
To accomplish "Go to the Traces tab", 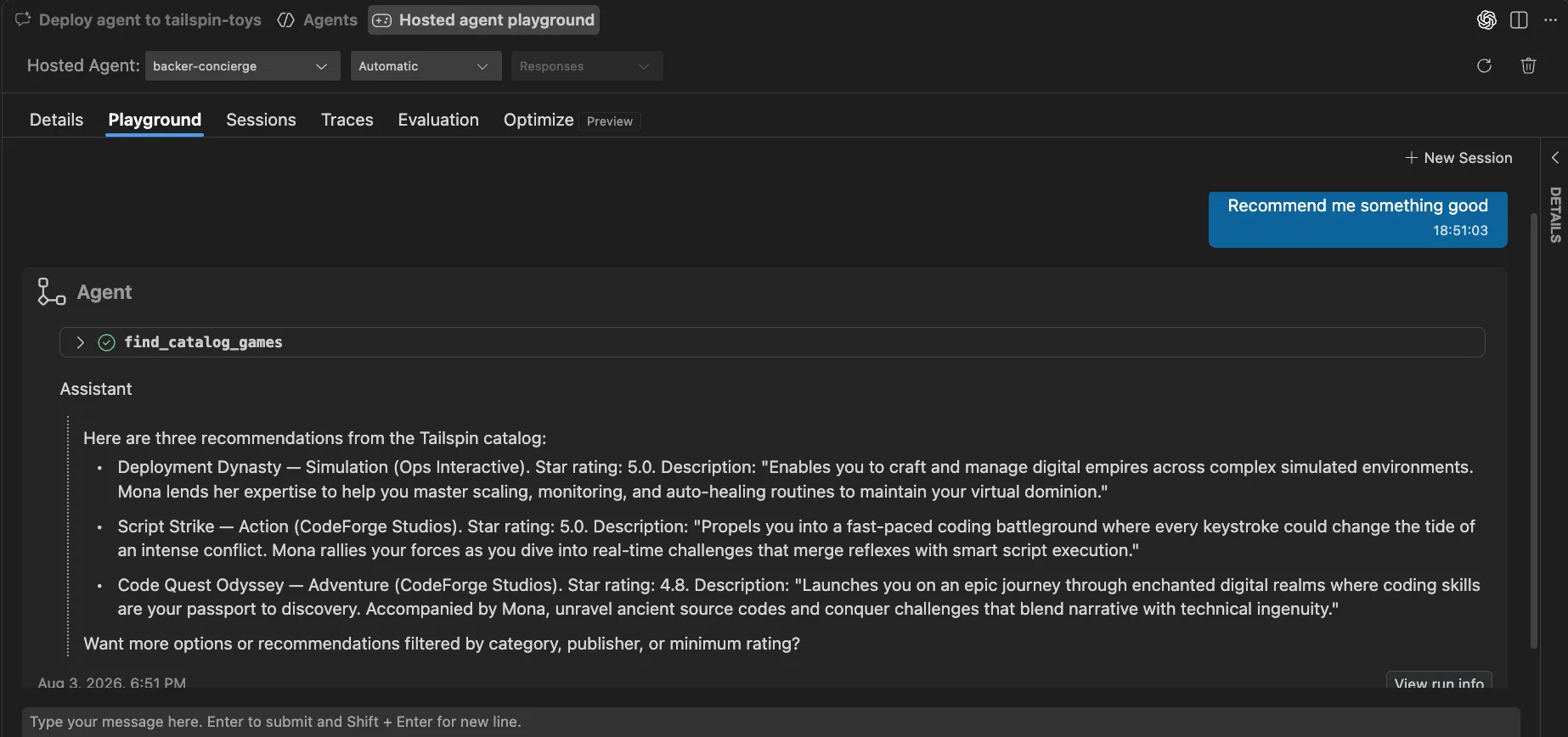I will click(x=347, y=120).
